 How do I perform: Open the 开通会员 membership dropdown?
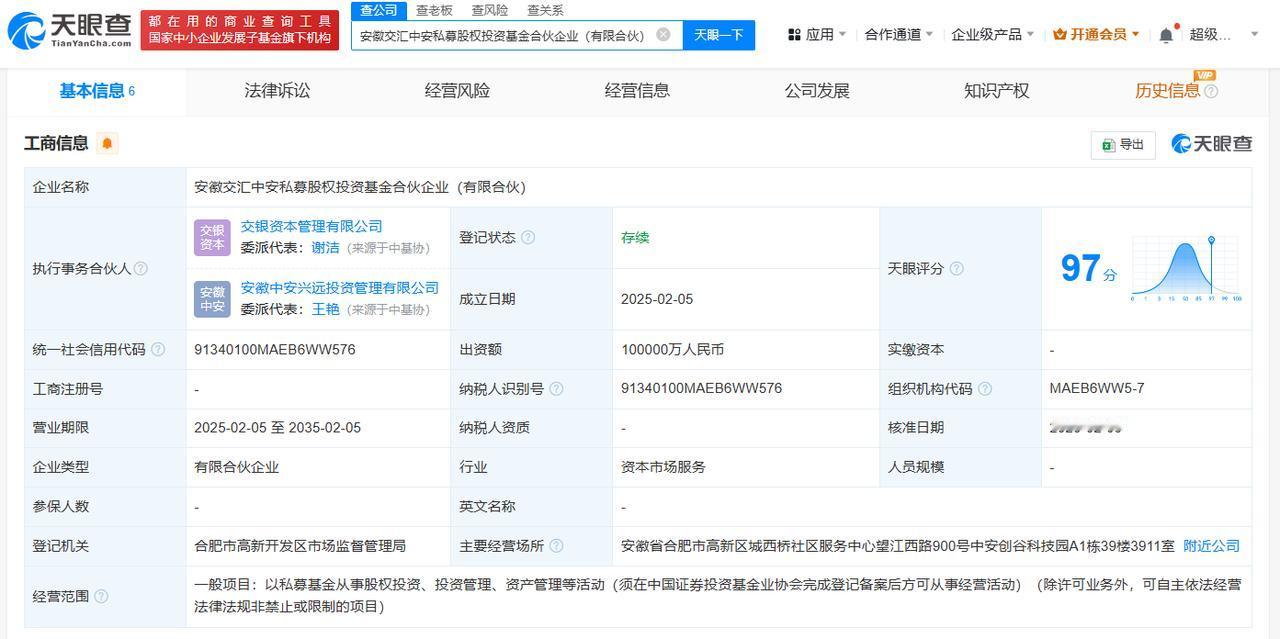point(1096,34)
